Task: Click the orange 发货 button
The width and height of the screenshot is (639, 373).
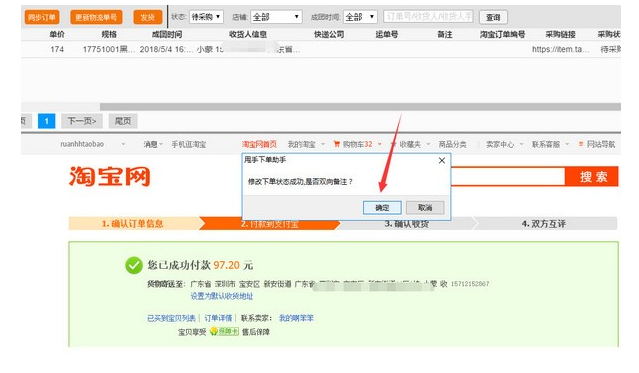Action: point(148,17)
